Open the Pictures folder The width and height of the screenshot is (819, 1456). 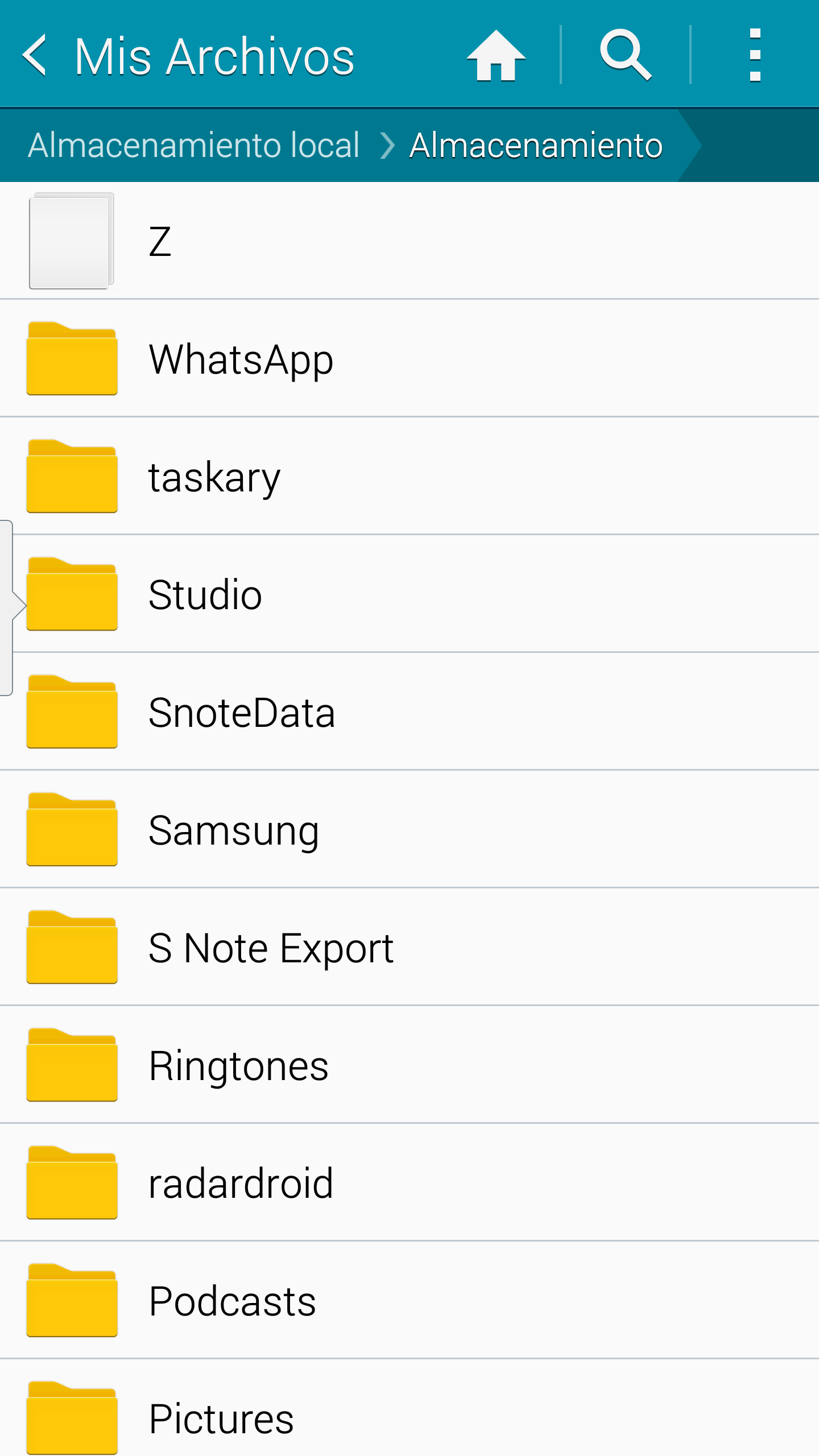point(221,1418)
